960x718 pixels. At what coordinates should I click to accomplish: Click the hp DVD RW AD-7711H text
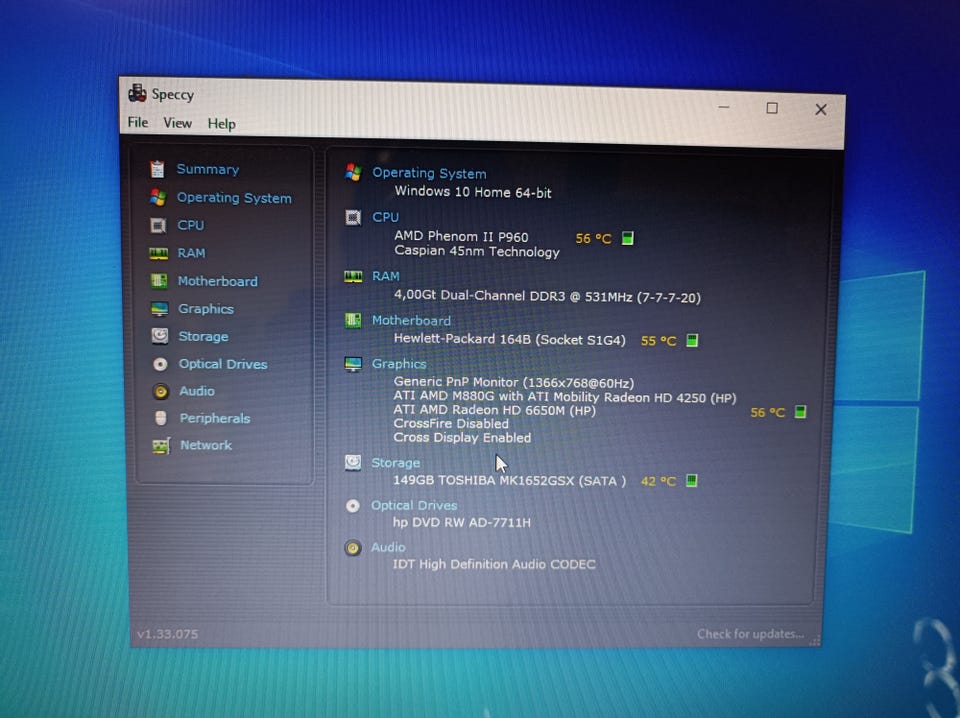[x=462, y=522]
